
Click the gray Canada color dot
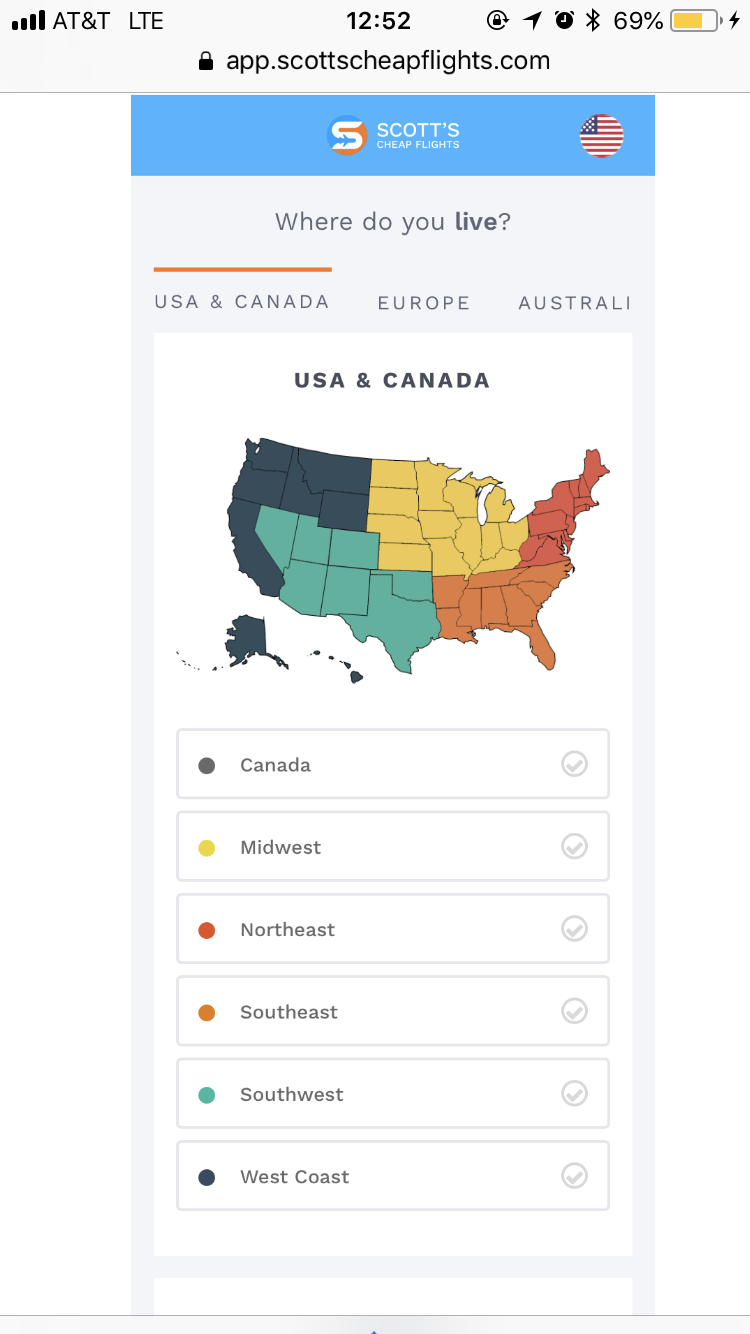click(207, 766)
